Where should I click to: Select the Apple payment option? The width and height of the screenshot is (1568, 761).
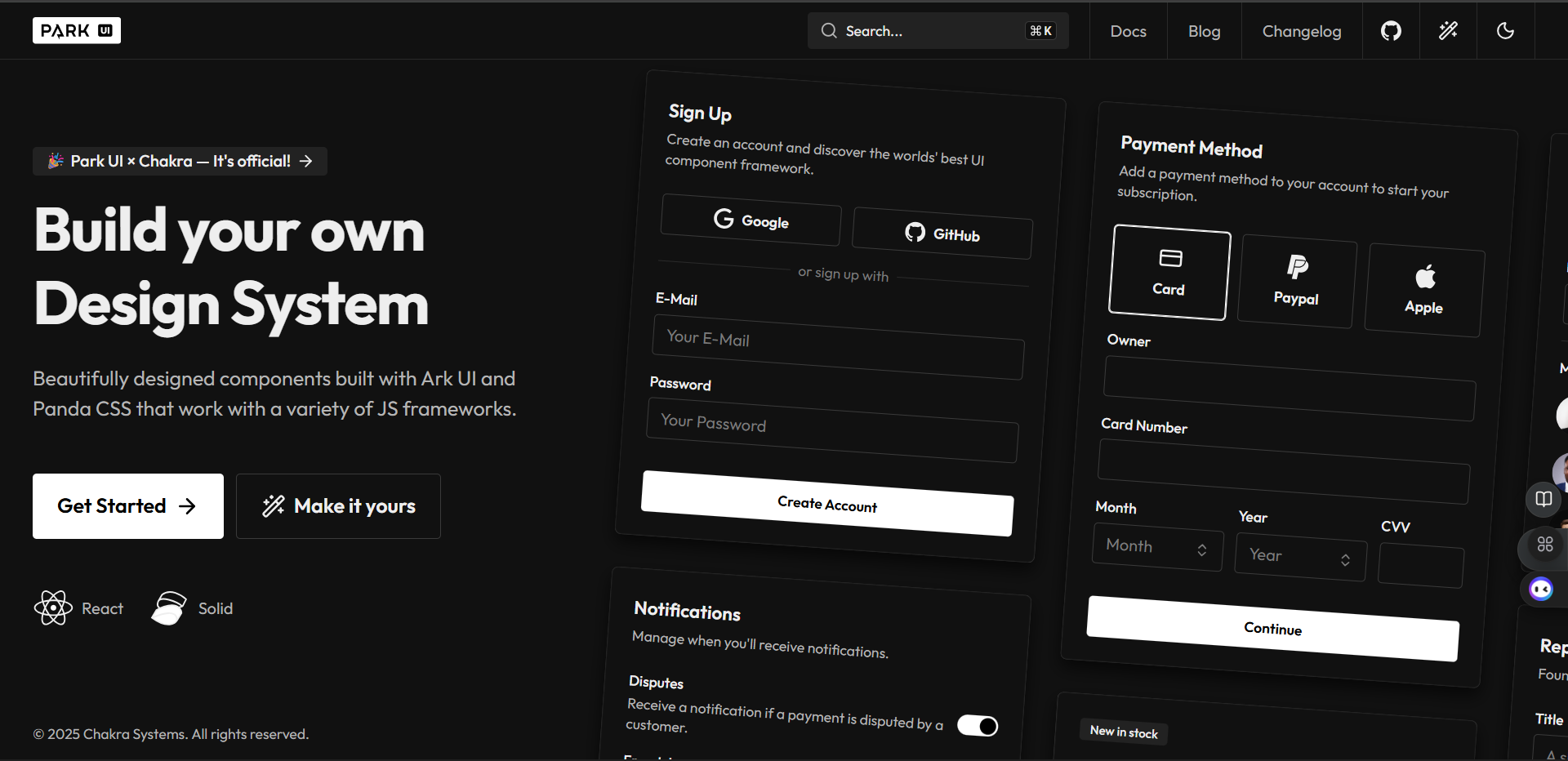tap(1424, 291)
